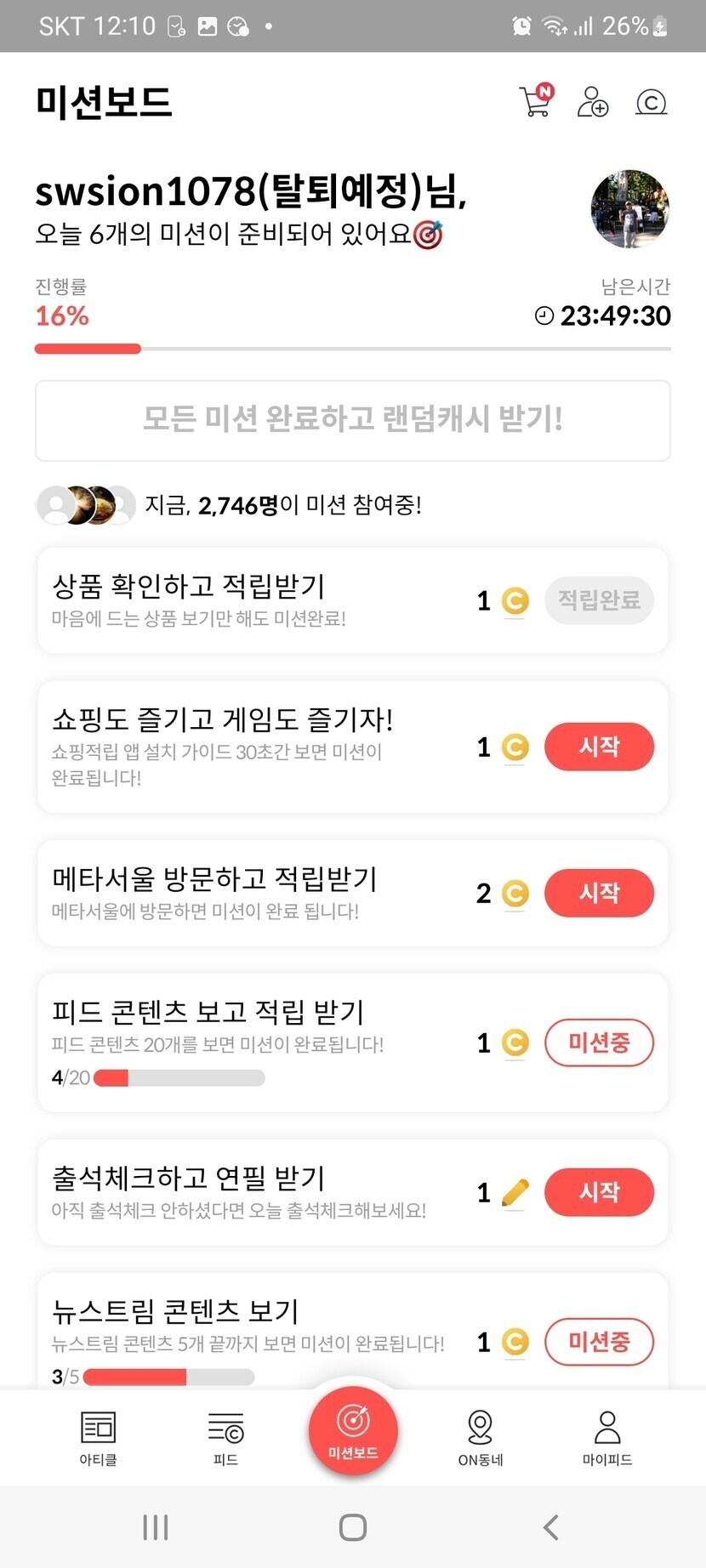Tap the red mission progress bar
This screenshot has width=706, height=1568.
(x=88, y=349)
